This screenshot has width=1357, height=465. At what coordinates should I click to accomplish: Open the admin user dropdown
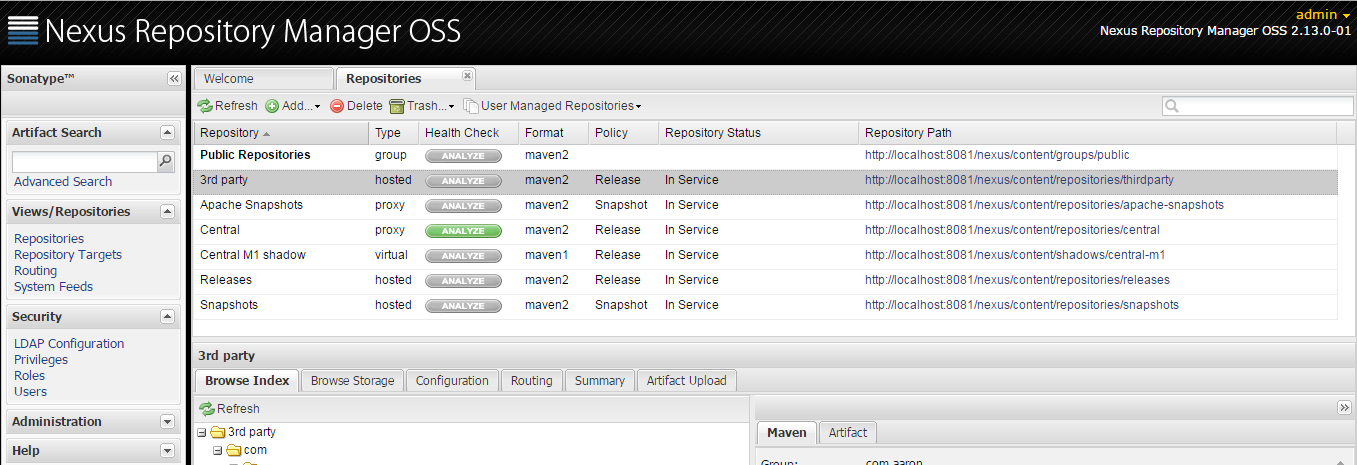1323,14
